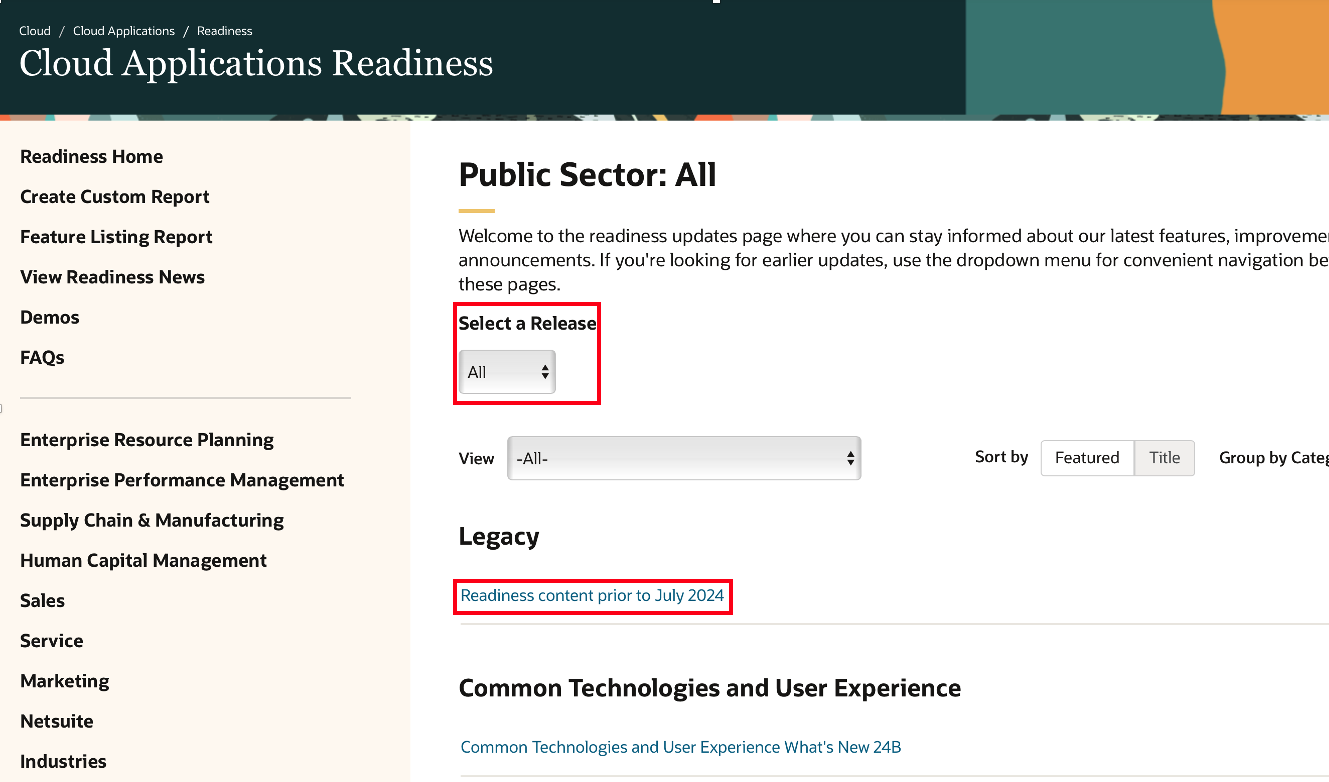Open the Demos page

coord(50,317)
